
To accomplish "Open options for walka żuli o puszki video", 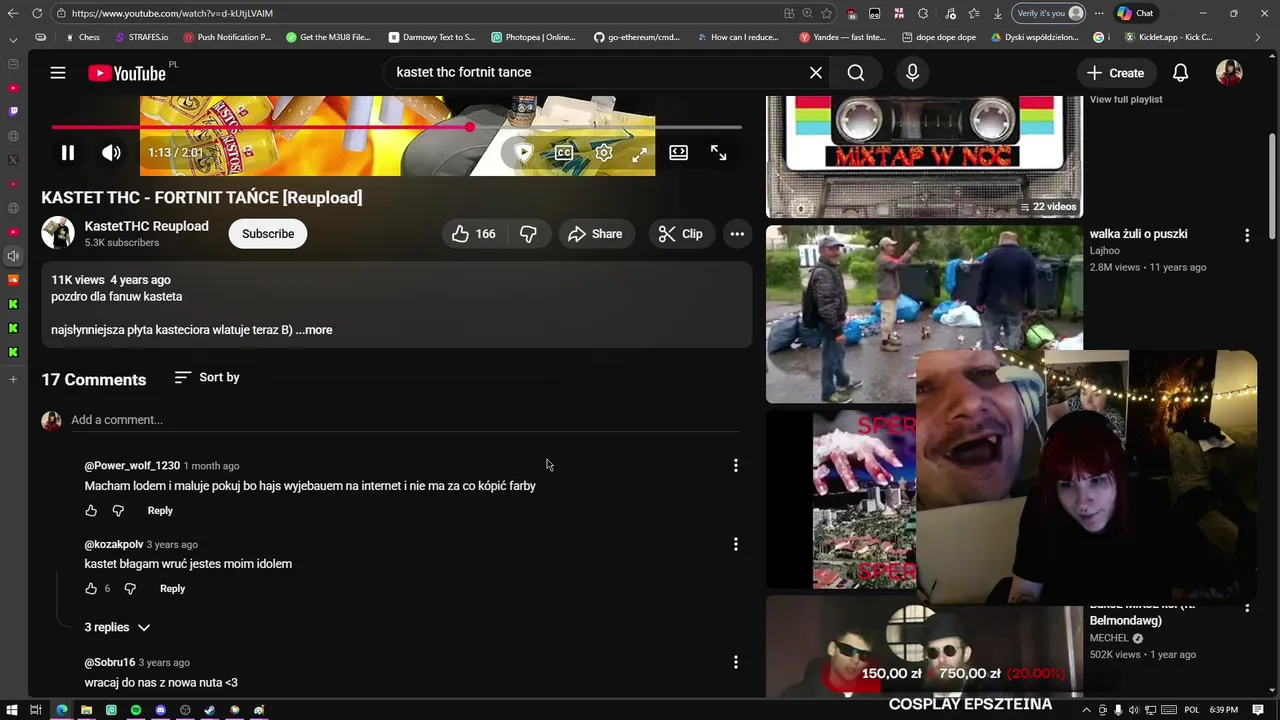I will tap(1247, 235).
